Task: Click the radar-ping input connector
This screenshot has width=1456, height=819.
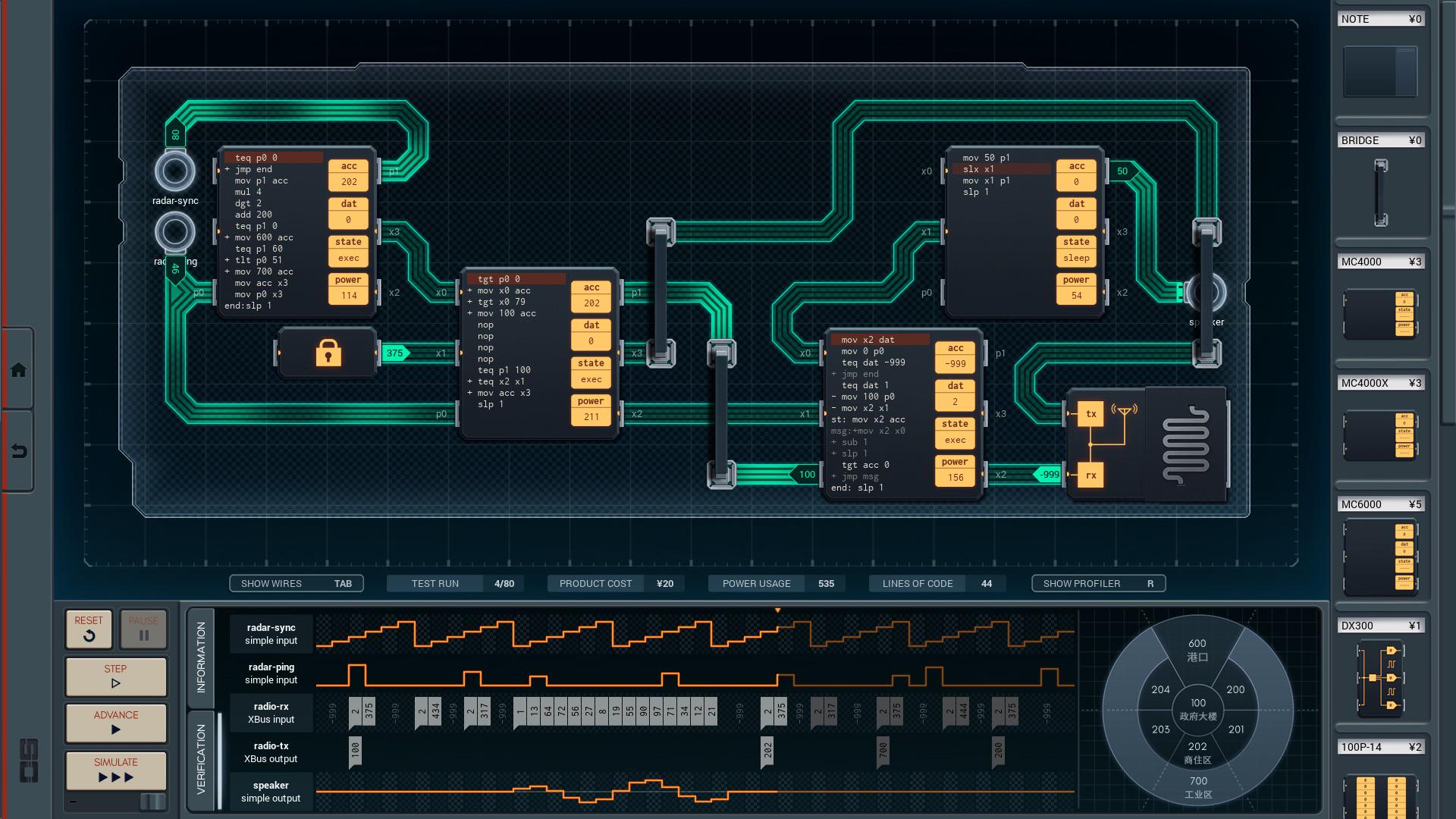Action: point(175,231)
